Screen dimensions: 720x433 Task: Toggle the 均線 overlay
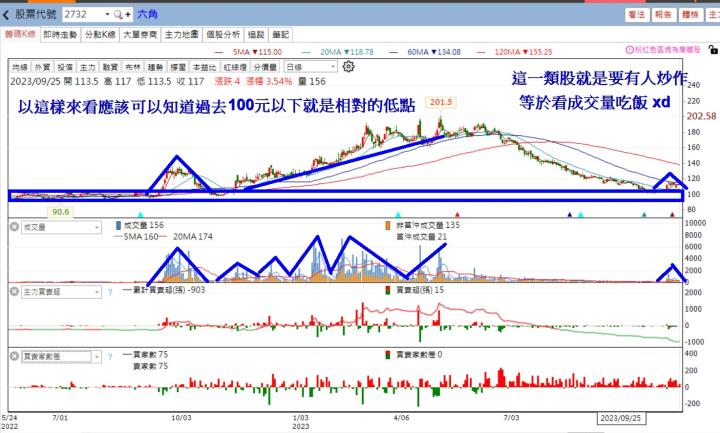pos(20,67)
